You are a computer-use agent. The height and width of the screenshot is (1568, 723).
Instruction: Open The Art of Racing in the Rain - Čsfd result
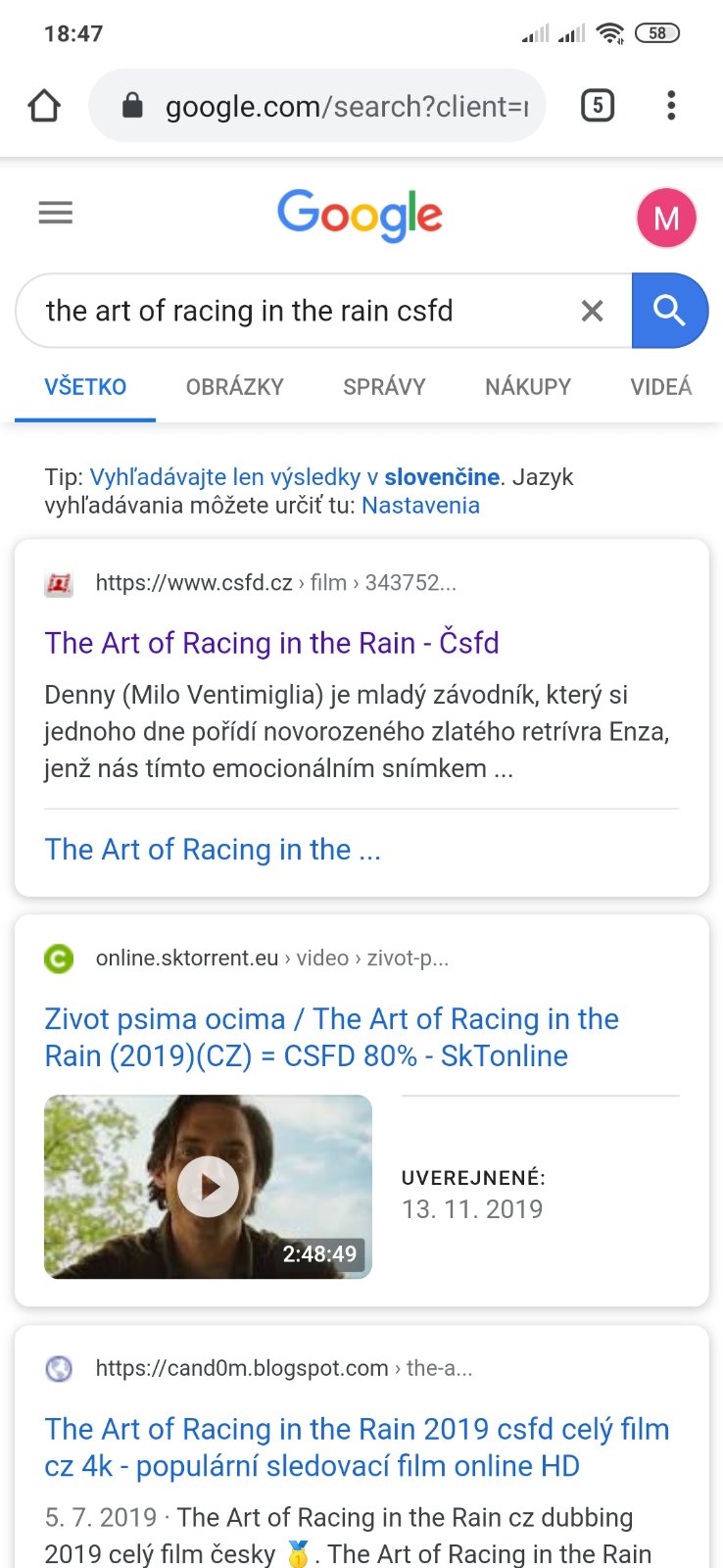pos(272,643)
